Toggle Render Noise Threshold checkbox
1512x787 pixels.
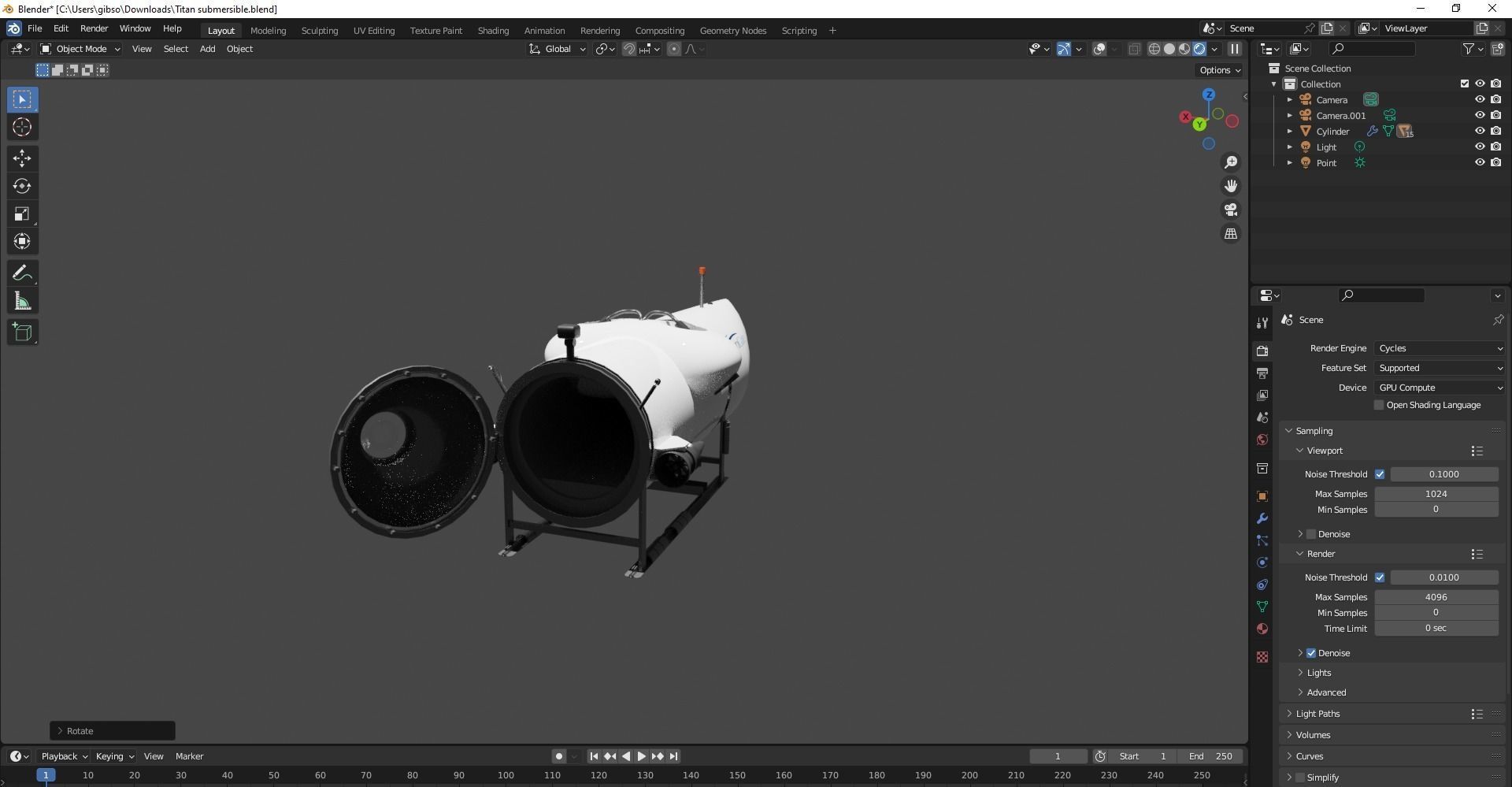point(1380,577)
